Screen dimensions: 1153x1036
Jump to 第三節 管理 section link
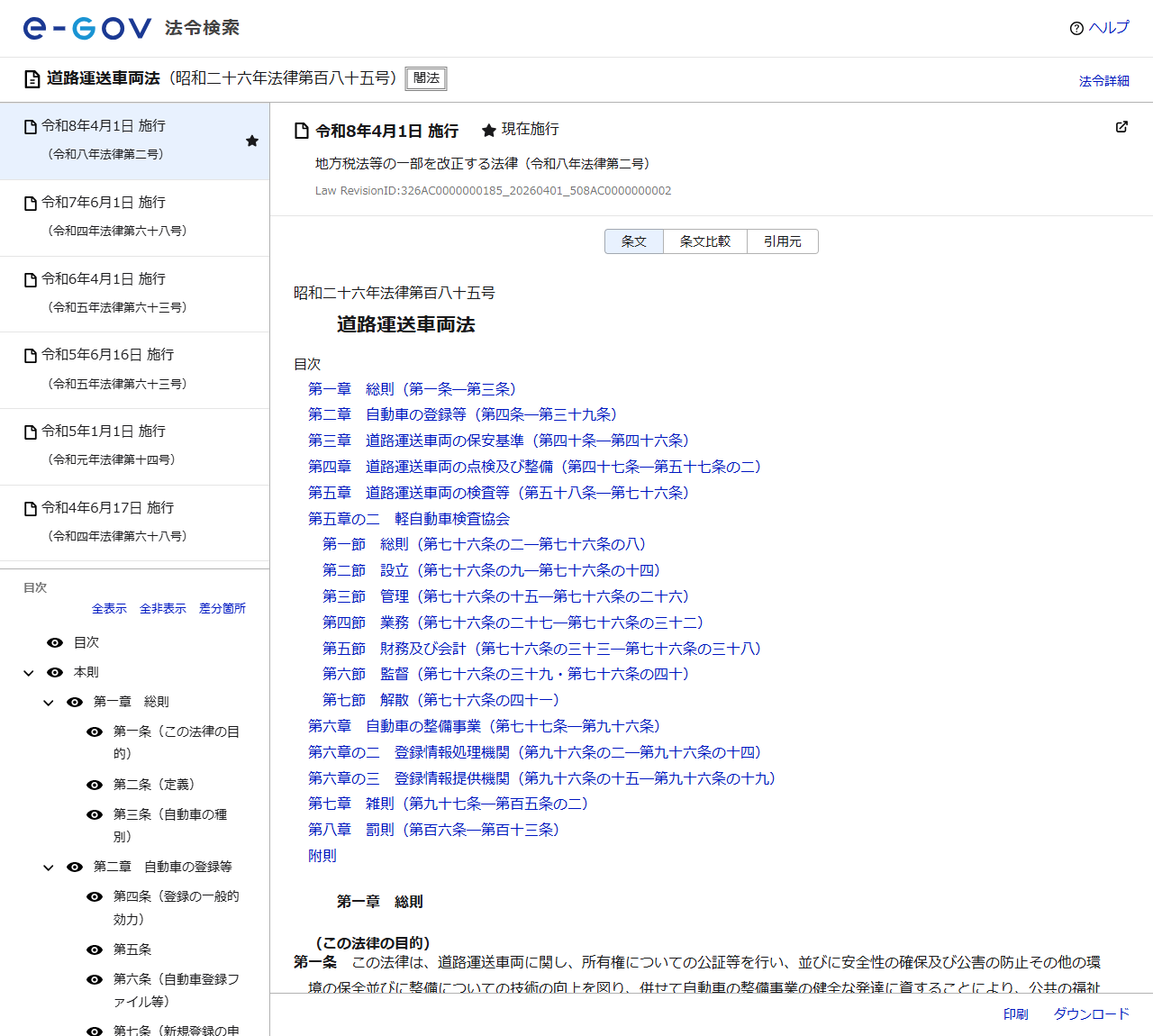coord(506,596)
